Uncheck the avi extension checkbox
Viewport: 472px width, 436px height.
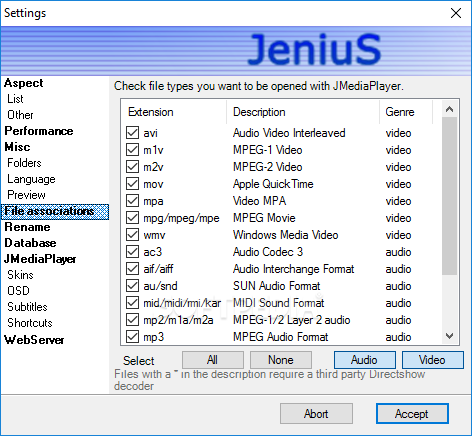[132, 133]
